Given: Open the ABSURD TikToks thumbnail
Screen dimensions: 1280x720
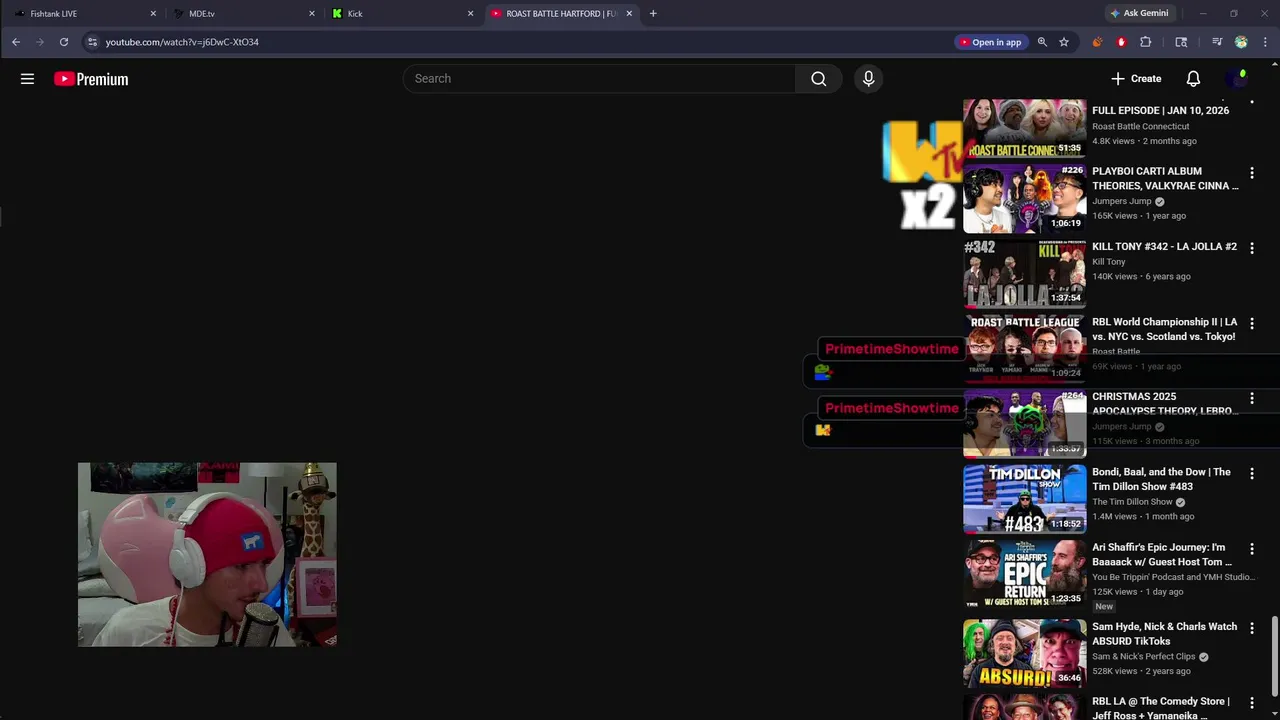Looking at the screenshot, I should [1024, 654].
